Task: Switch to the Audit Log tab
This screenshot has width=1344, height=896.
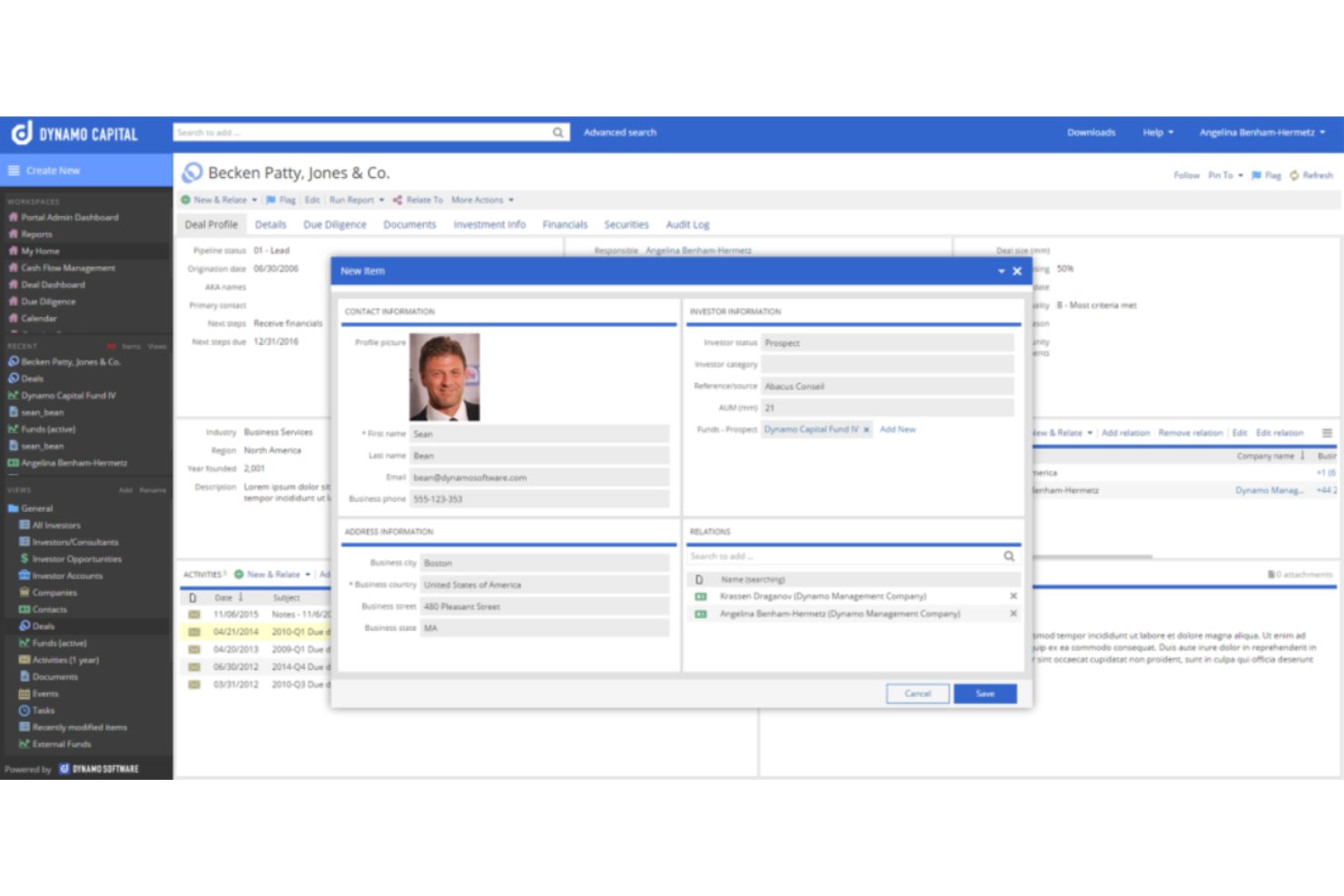Action: tap(687, 224)
